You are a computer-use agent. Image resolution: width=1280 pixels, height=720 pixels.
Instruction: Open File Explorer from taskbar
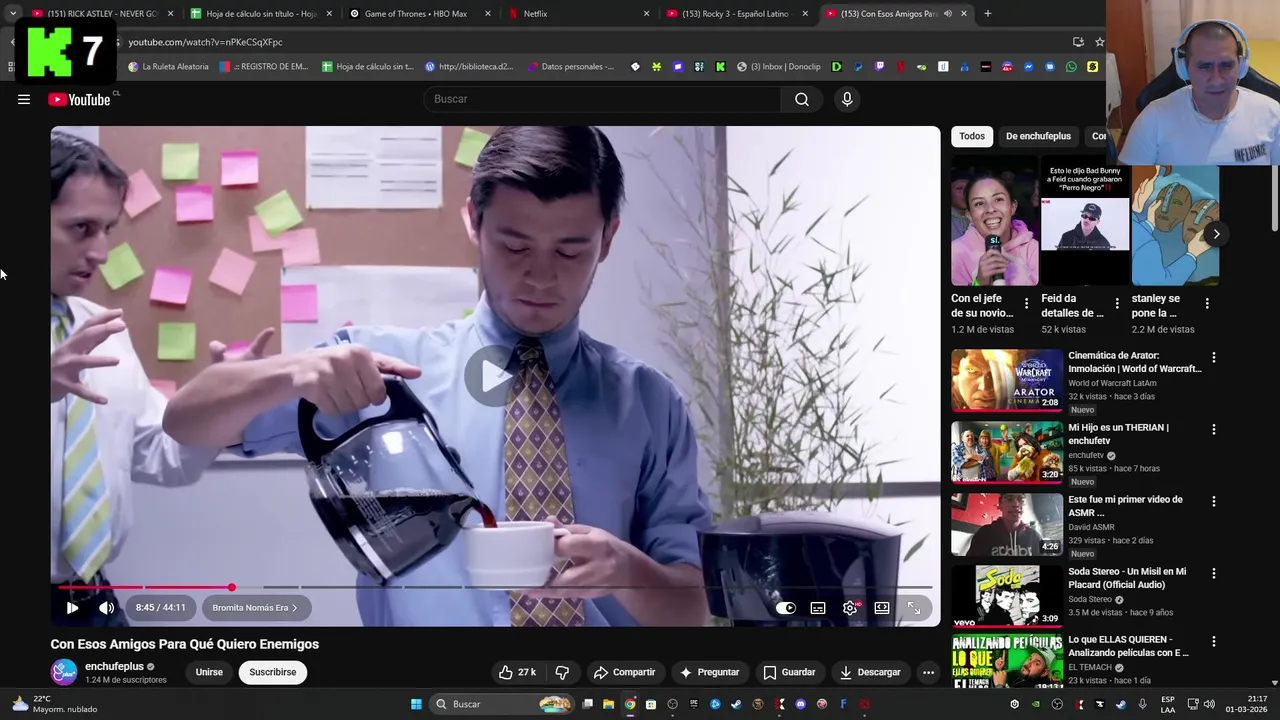coord(608,704)
